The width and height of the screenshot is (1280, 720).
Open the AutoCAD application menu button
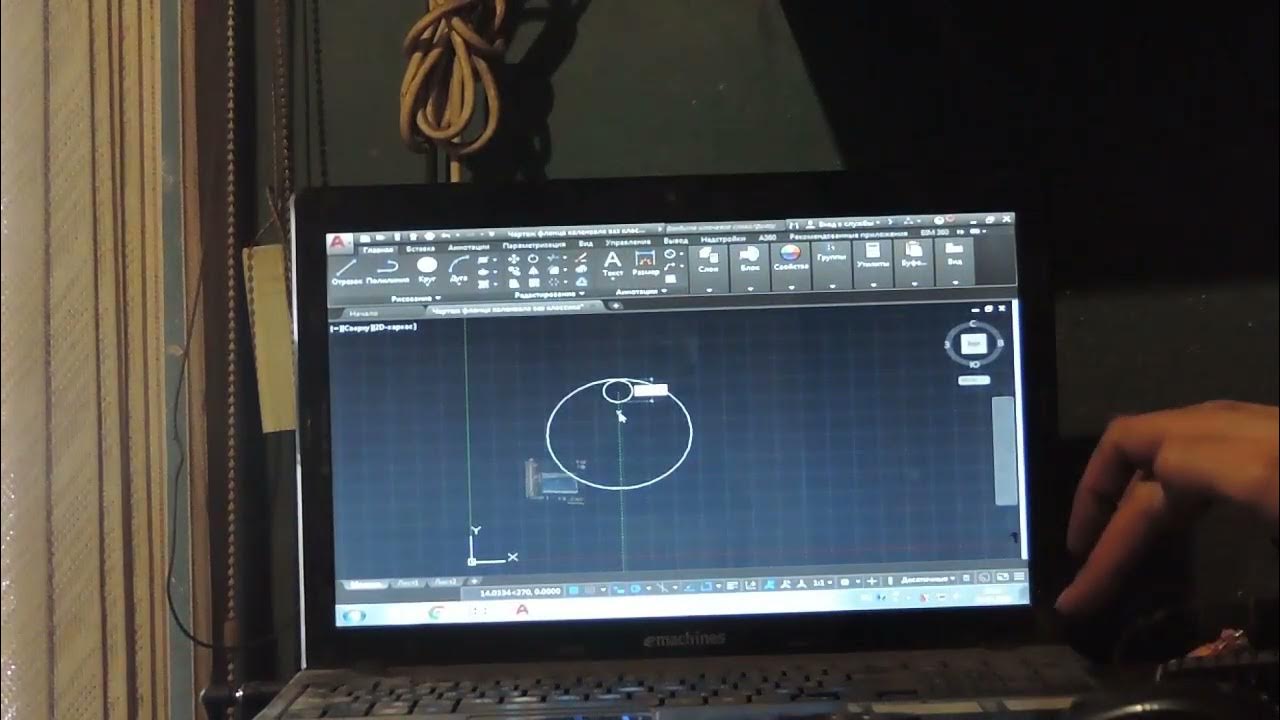340,242
